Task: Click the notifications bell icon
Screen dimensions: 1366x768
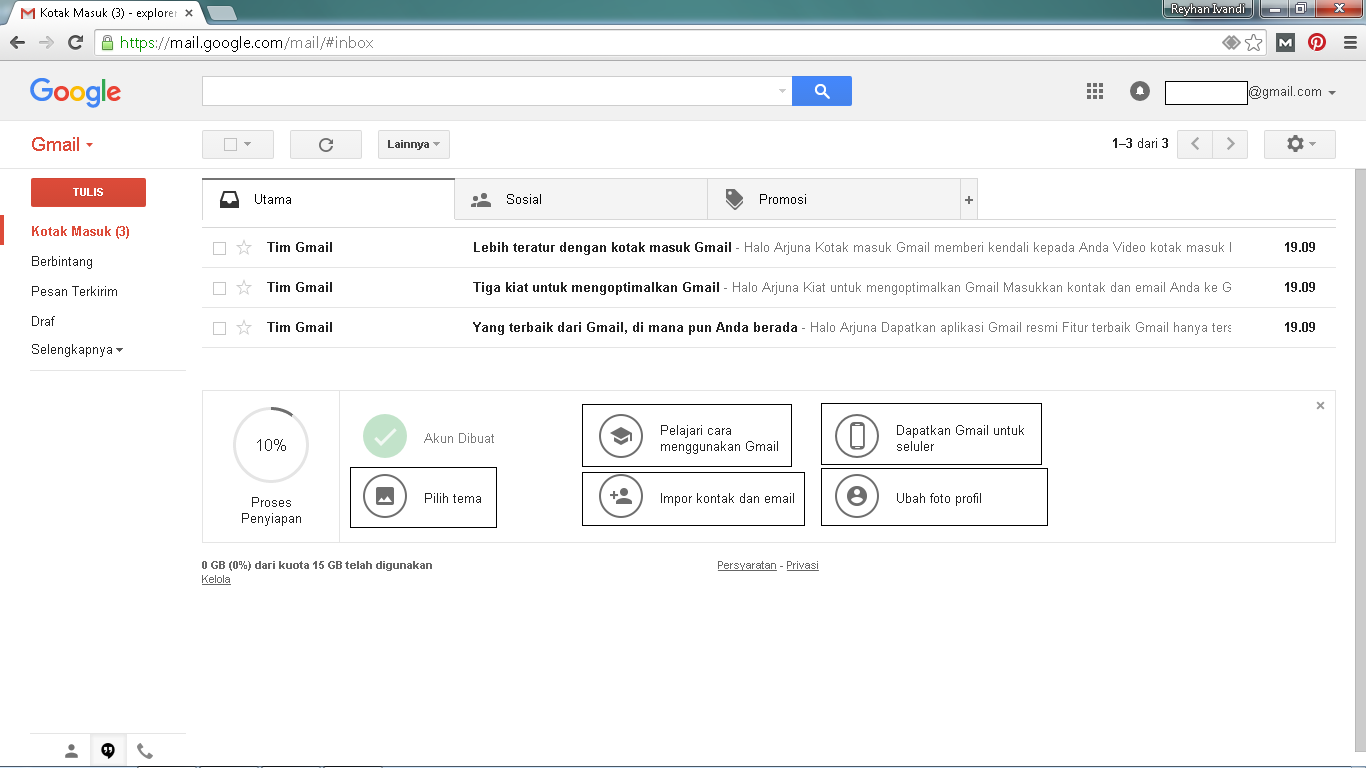Action: [x=1139, y=91]
